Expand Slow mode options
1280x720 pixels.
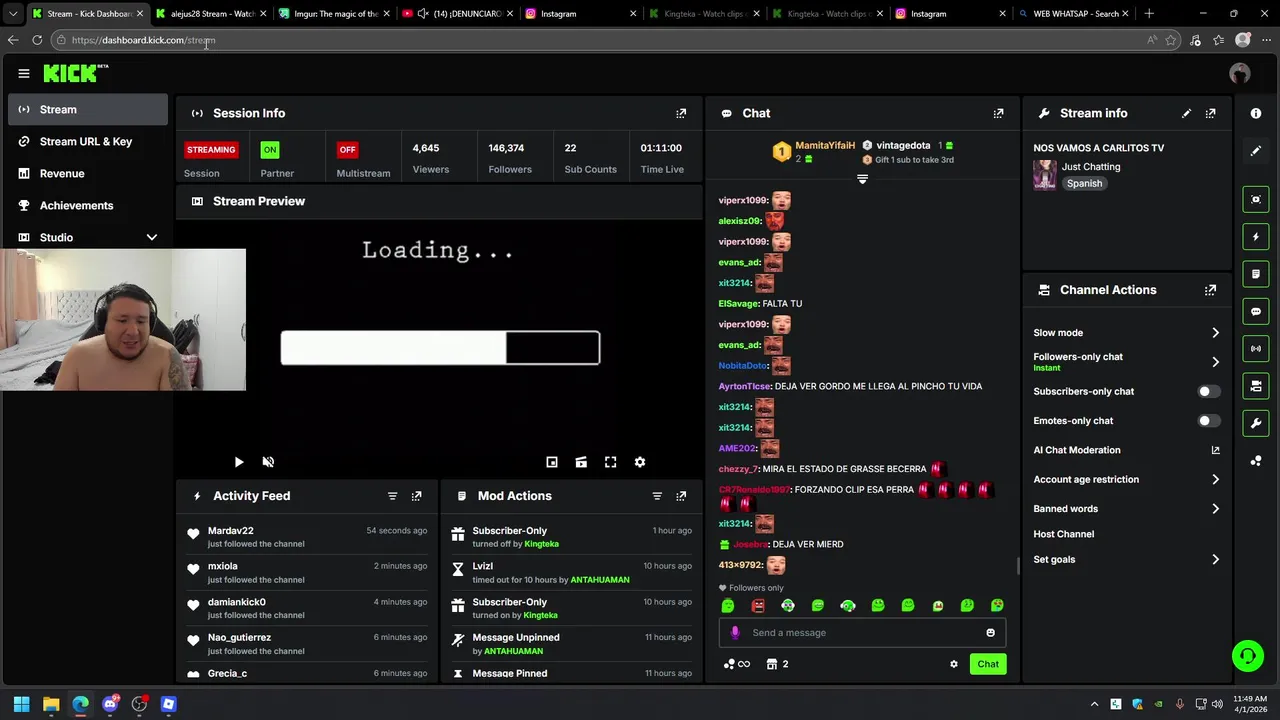click(1215, 333)
